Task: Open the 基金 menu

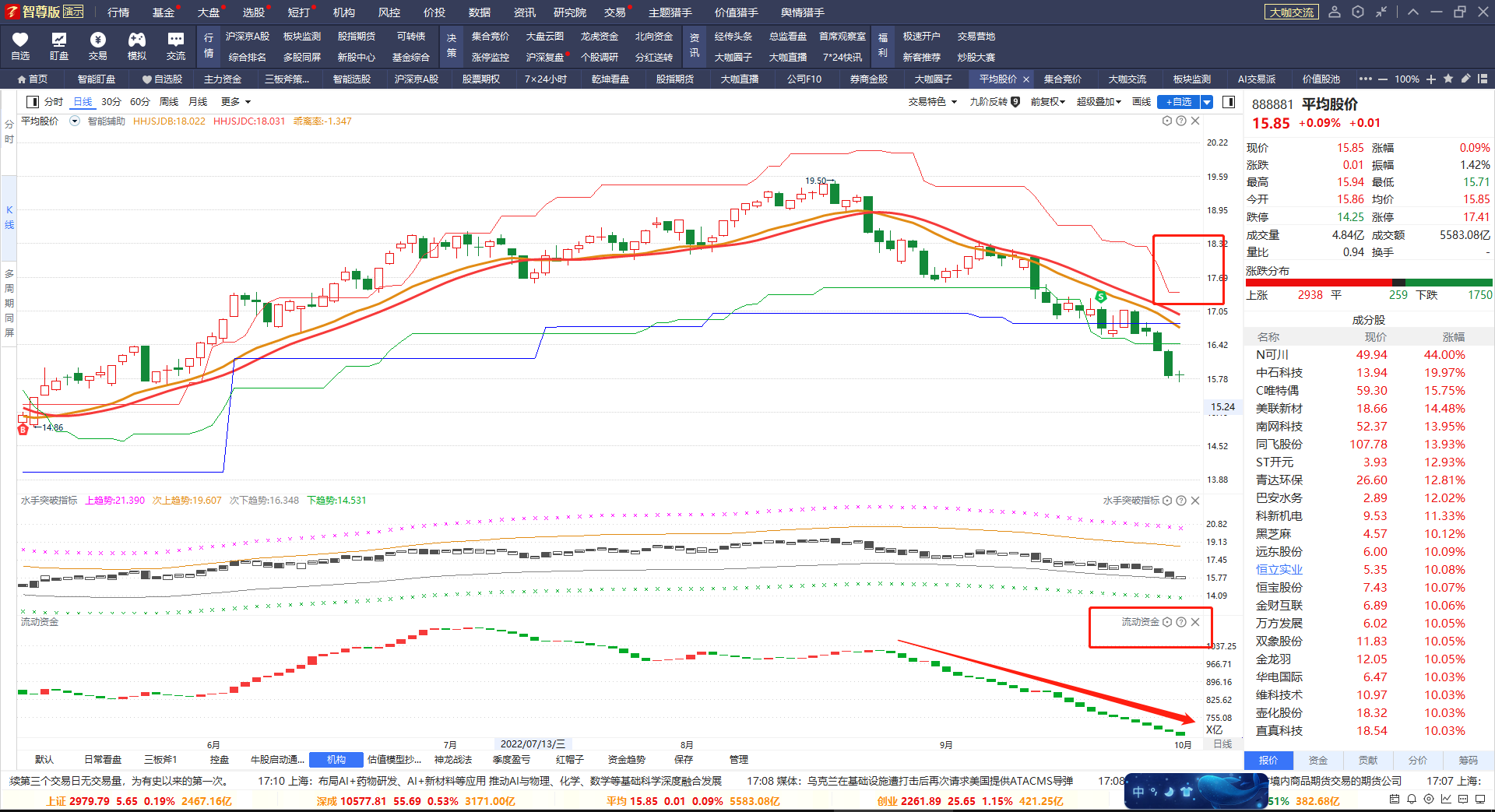Action: [164, 12]
